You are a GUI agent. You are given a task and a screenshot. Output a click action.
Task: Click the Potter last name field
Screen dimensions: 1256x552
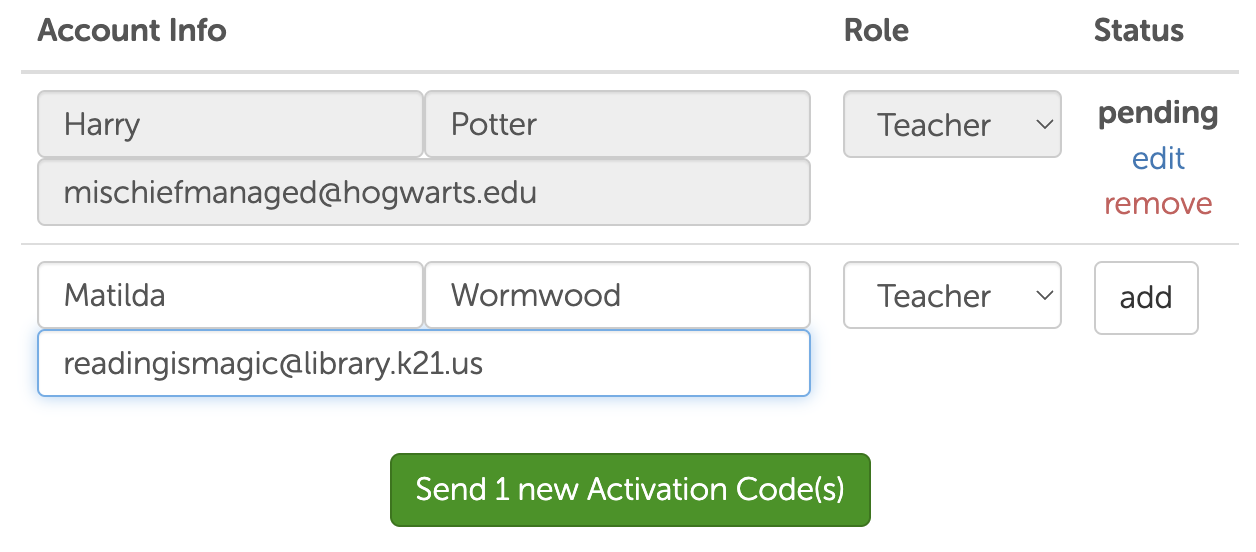point(617,125)
